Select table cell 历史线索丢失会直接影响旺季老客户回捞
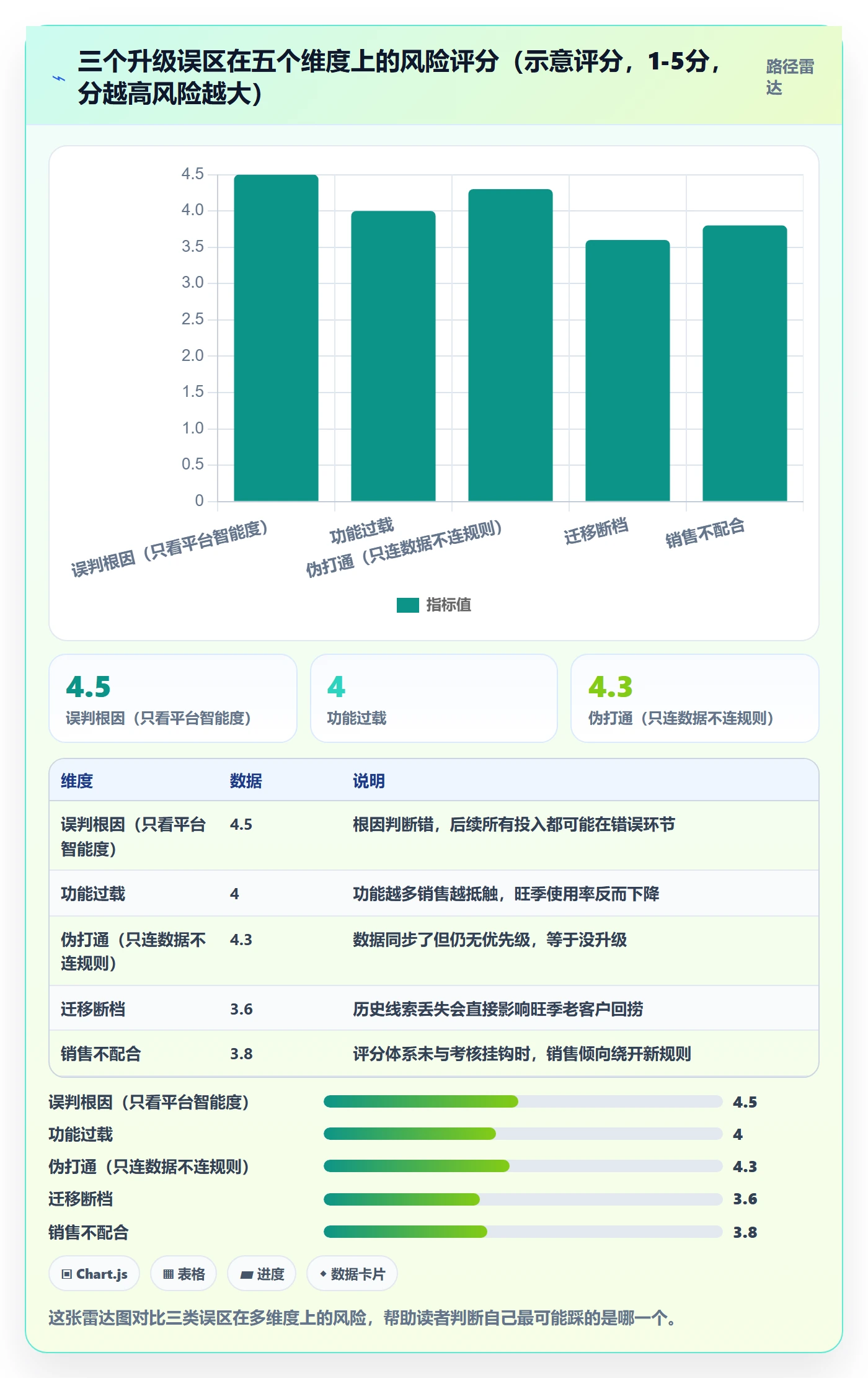 [498, 1009]
